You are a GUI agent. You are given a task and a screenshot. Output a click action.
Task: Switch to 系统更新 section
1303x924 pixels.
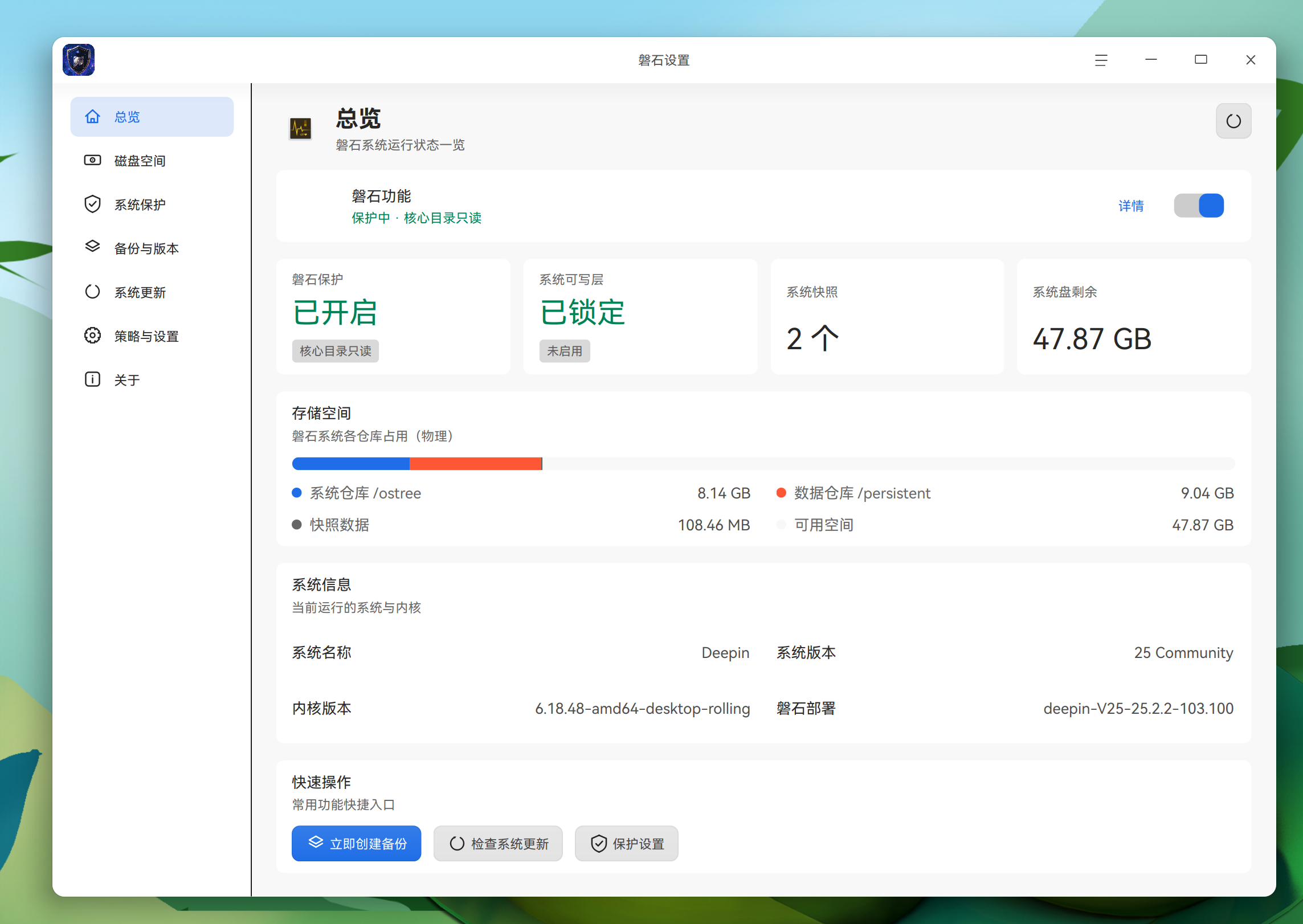[x=152, y=292]
